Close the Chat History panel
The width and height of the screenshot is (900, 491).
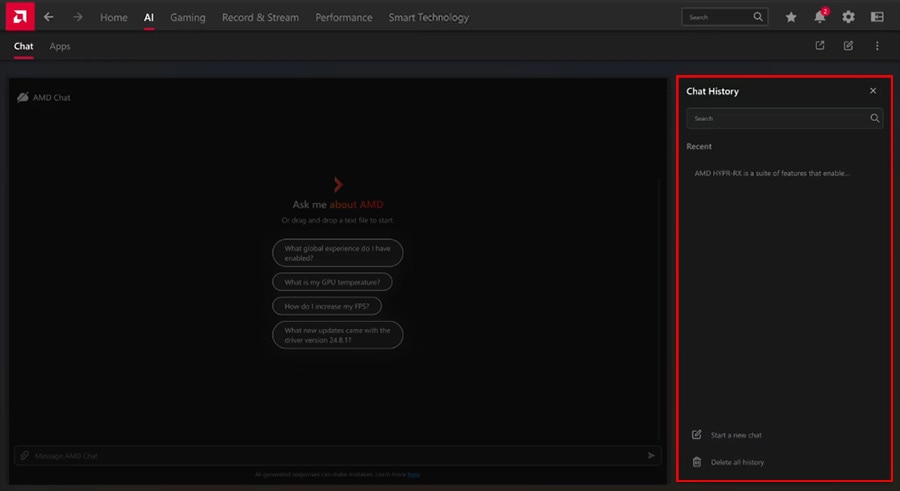(x=872, y=91)
